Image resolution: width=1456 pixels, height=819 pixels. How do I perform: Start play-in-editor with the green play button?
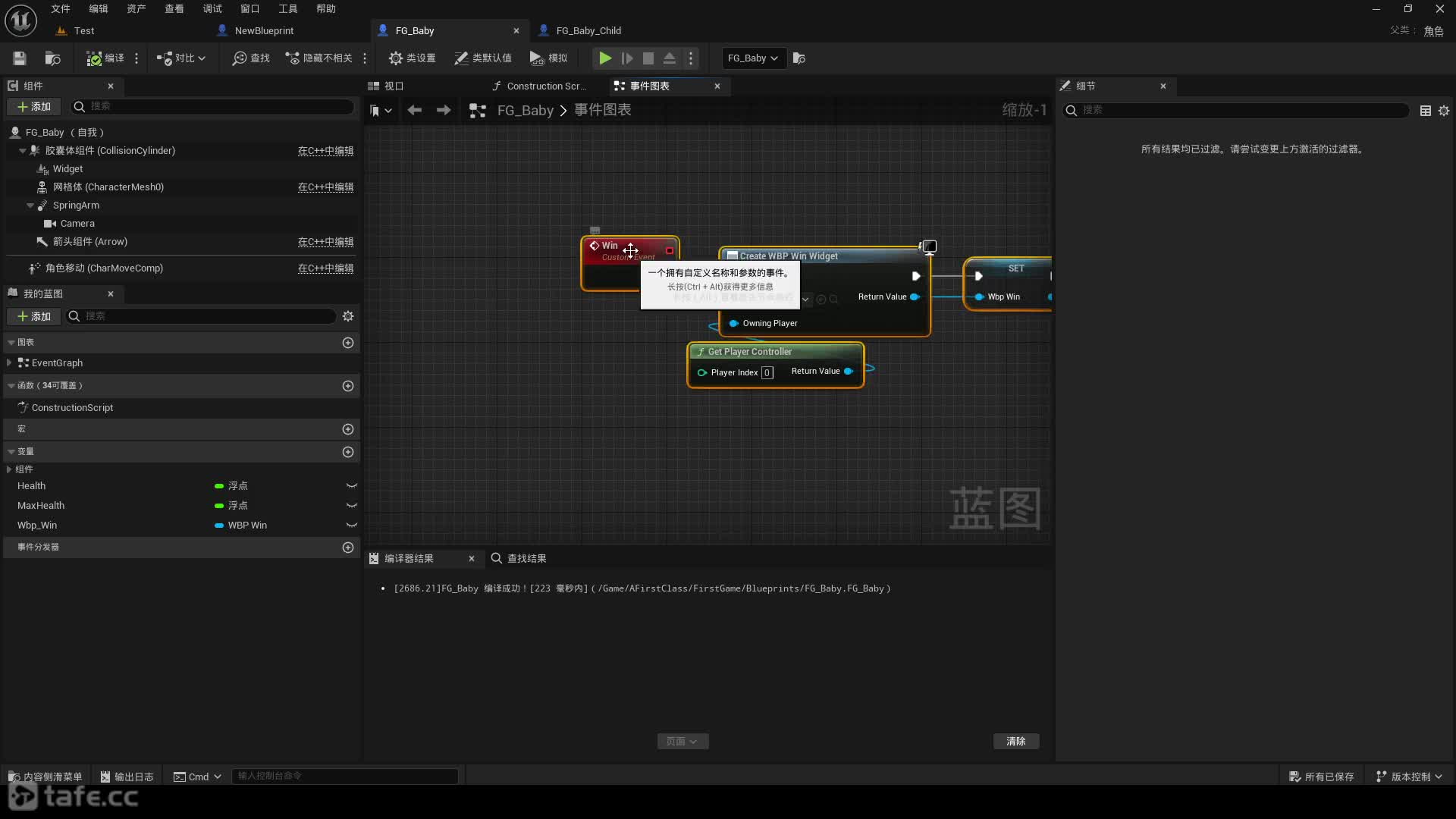(x=605, y=58)
